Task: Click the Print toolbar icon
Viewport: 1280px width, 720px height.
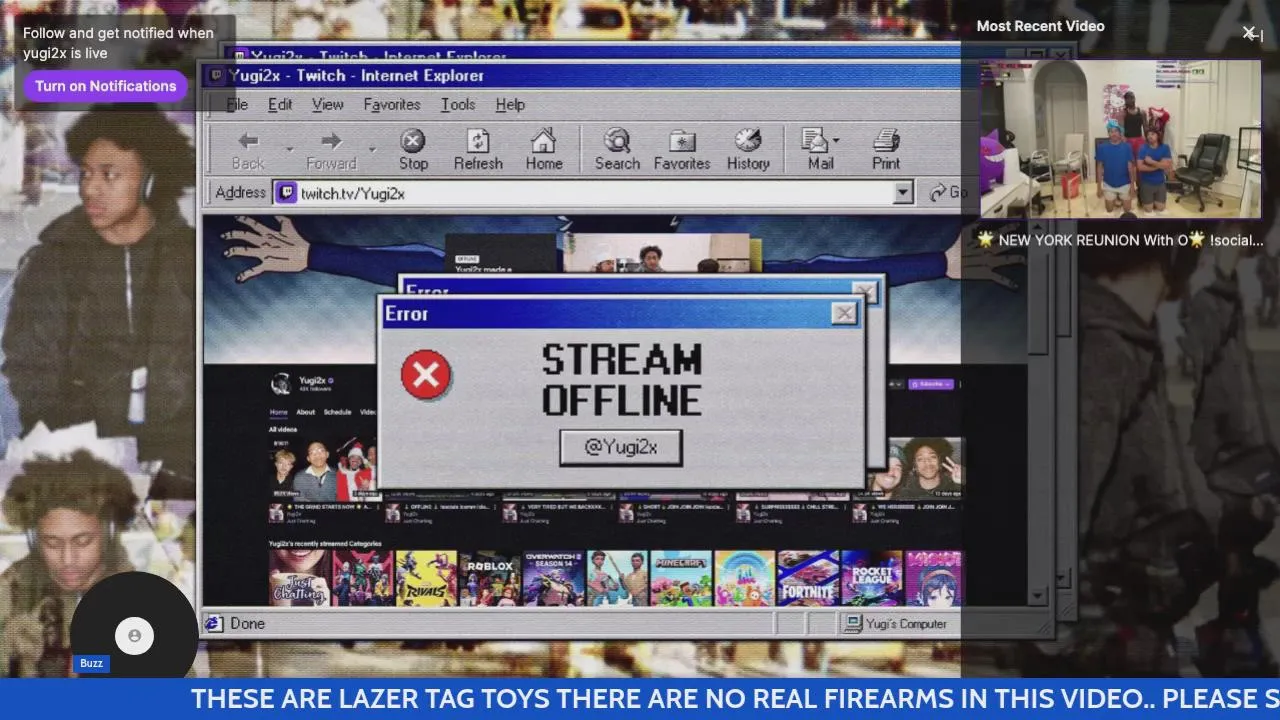Action: (x=886, y=141)
